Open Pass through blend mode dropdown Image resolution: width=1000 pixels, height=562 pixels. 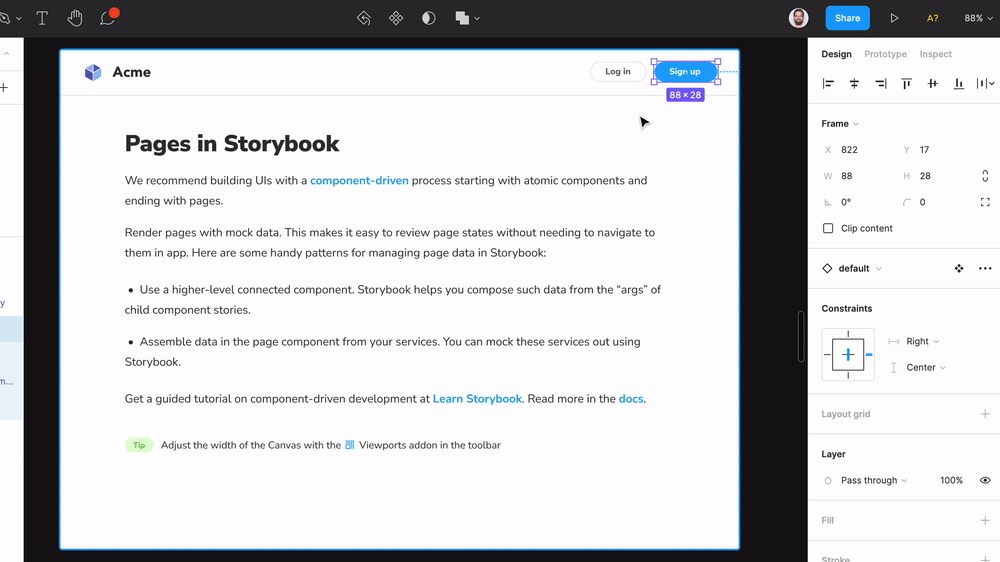[874, 480]
